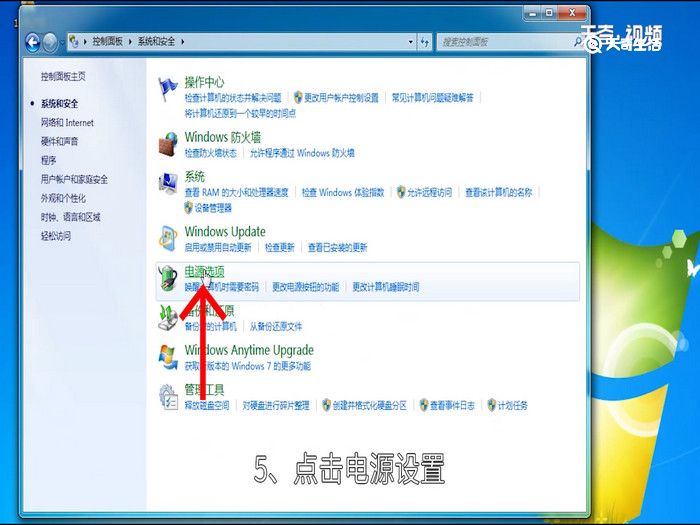Viewport: 700px width, 525px height.
Task: Open the 管理工具 gear checklist icon
Action: click(168, 397)
